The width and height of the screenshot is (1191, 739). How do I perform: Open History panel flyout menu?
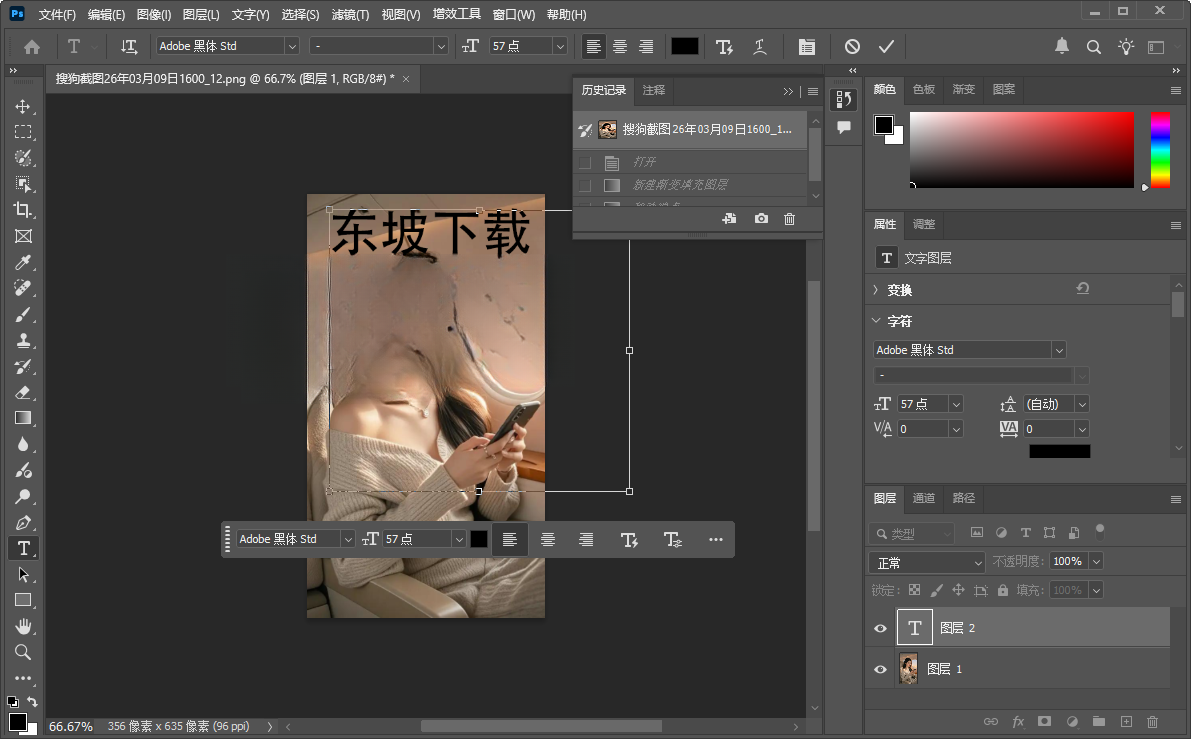click(813, 91)
